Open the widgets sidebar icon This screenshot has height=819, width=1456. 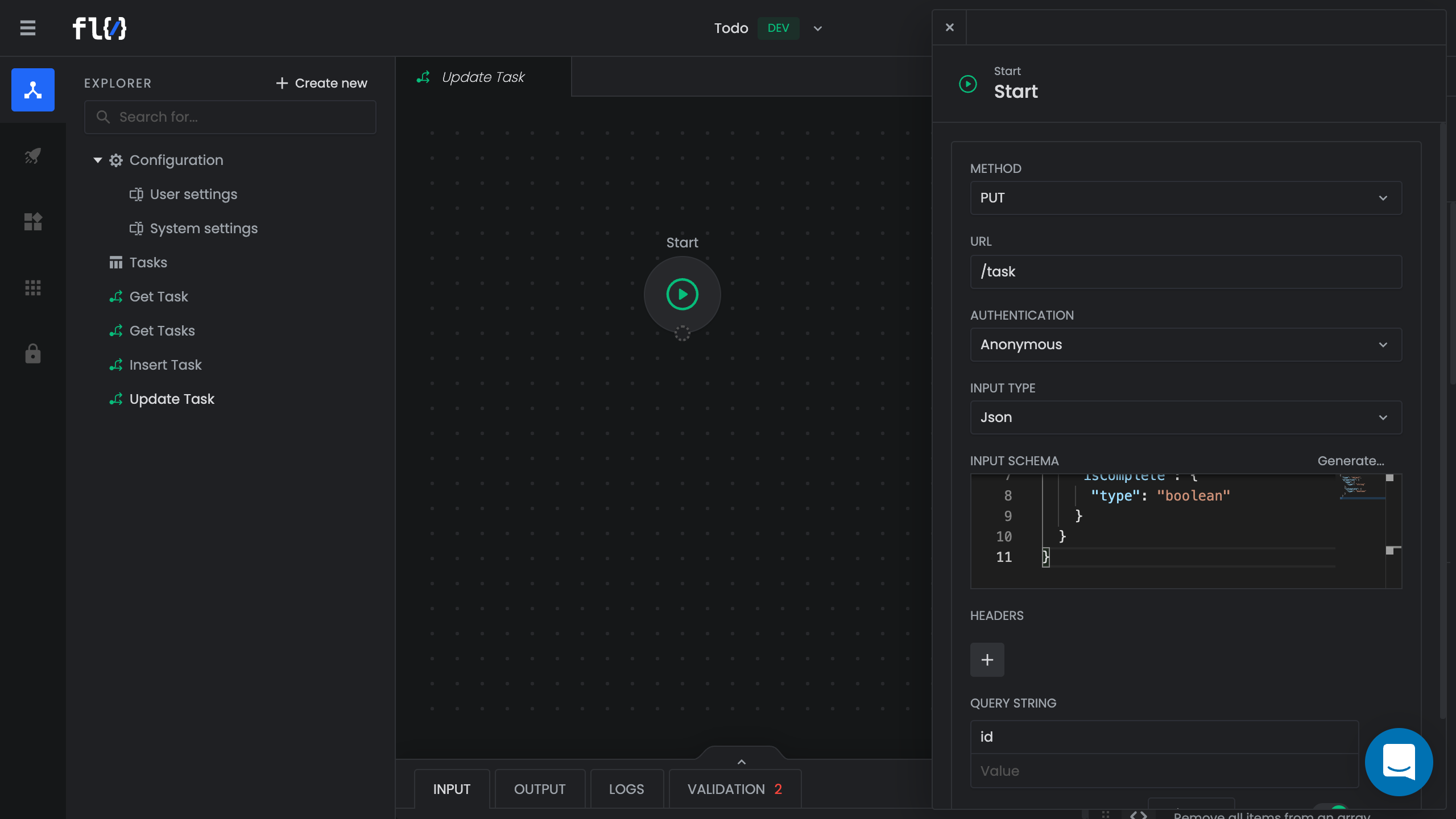pyautogui.click(x=33, y=221)
